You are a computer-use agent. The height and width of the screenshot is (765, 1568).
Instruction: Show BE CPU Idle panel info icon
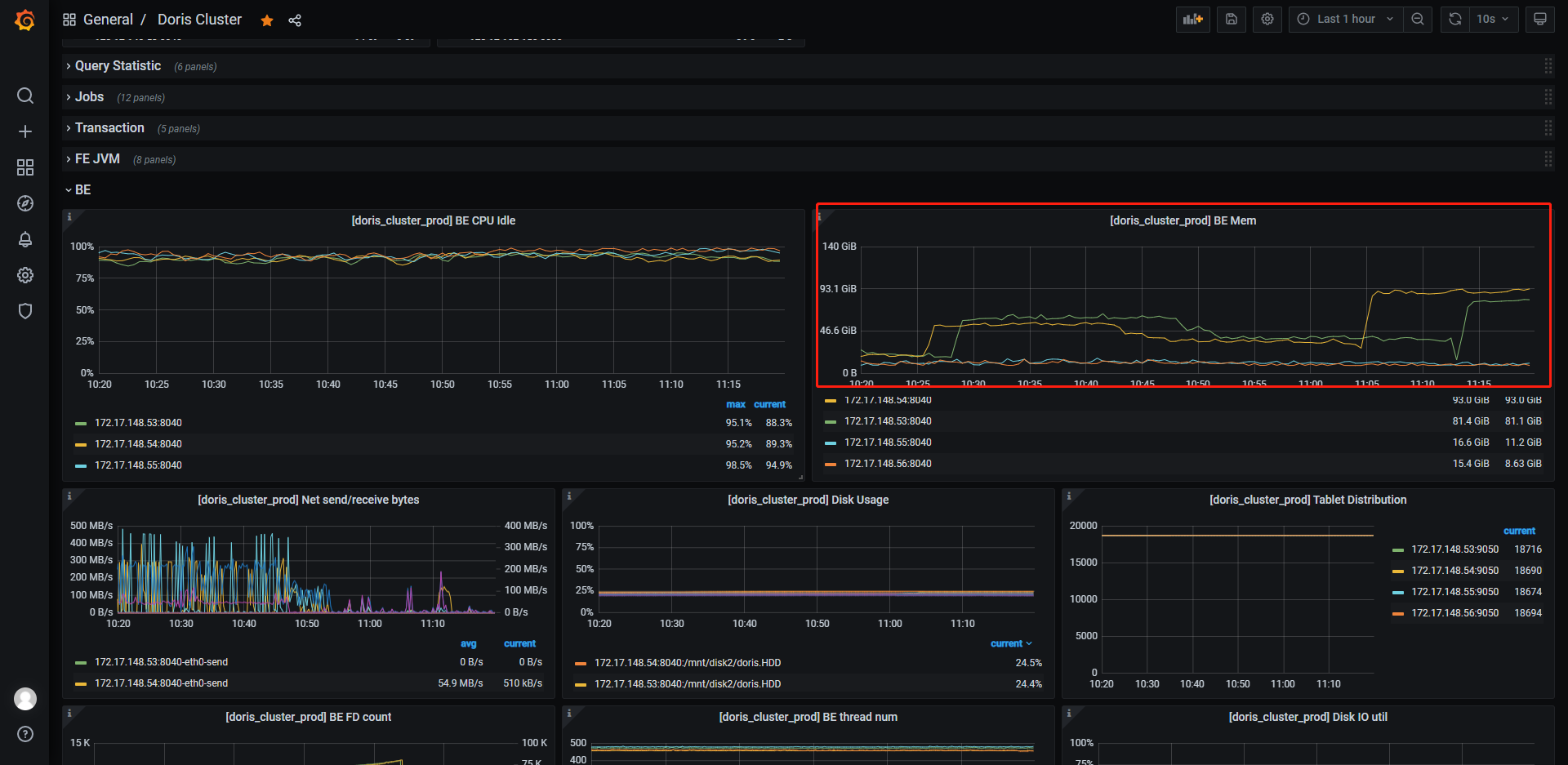tap(69, 217)
